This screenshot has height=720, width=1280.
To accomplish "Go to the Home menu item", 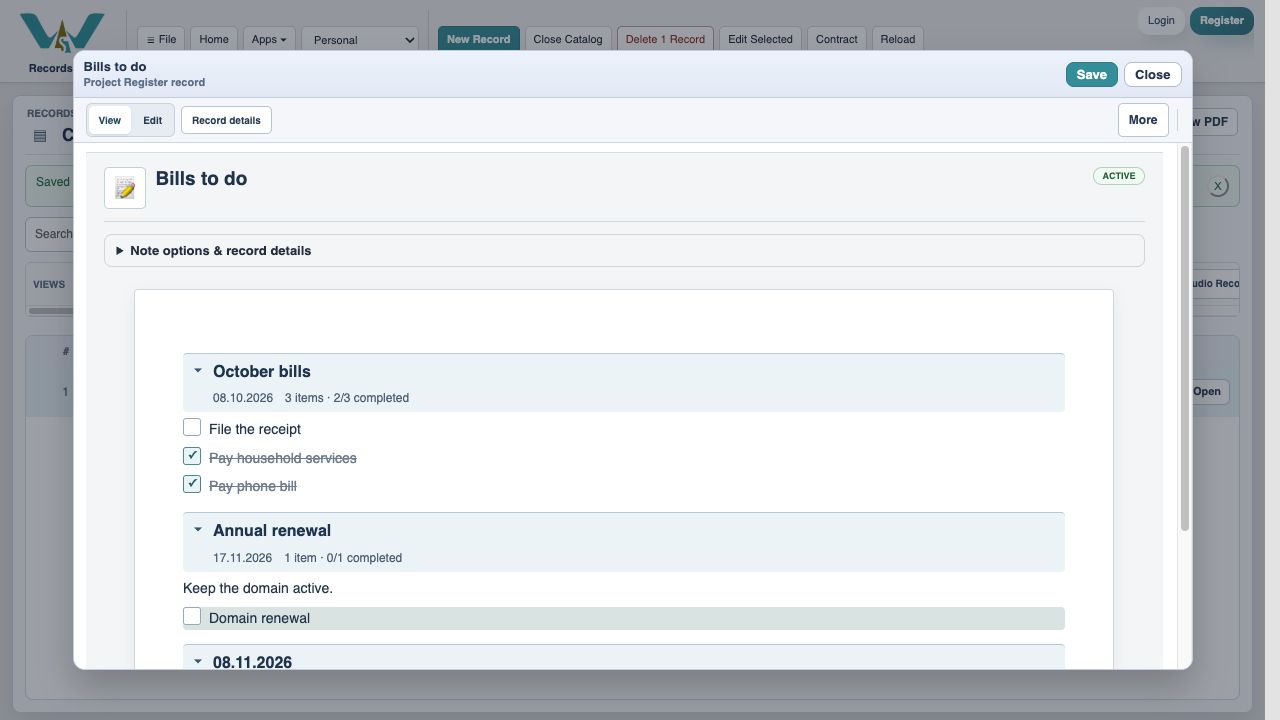I will pos(214,40).
